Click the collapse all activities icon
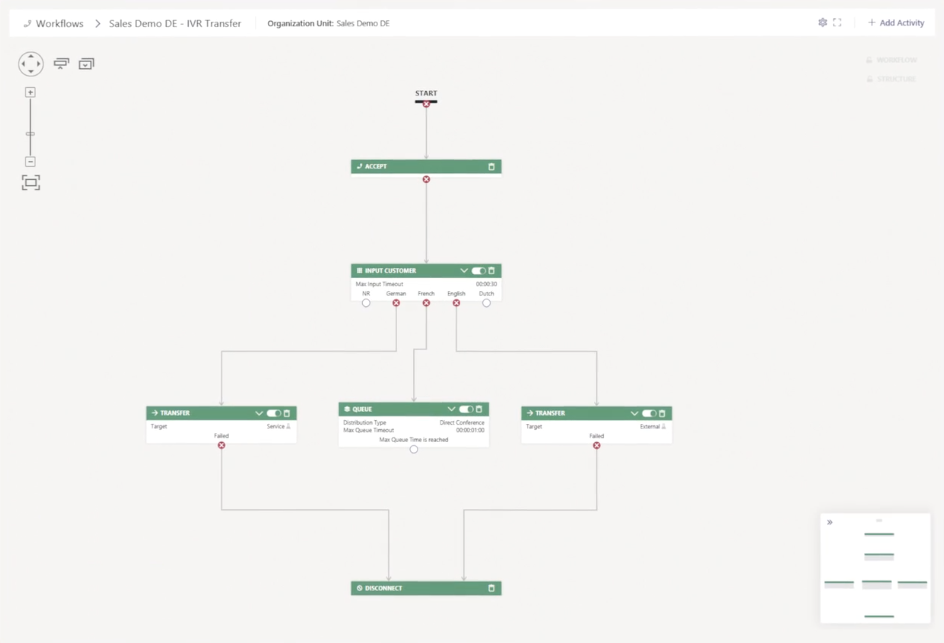944x643 pixels. point(62,64)
